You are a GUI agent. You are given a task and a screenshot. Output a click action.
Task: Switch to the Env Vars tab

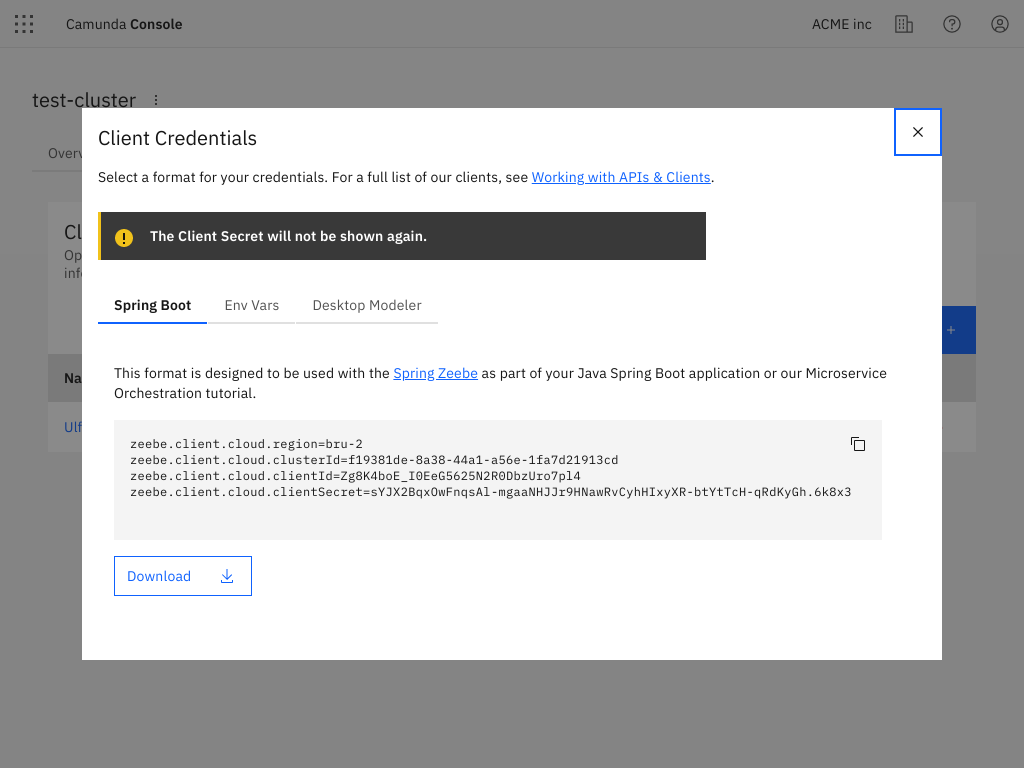[251, 305]
